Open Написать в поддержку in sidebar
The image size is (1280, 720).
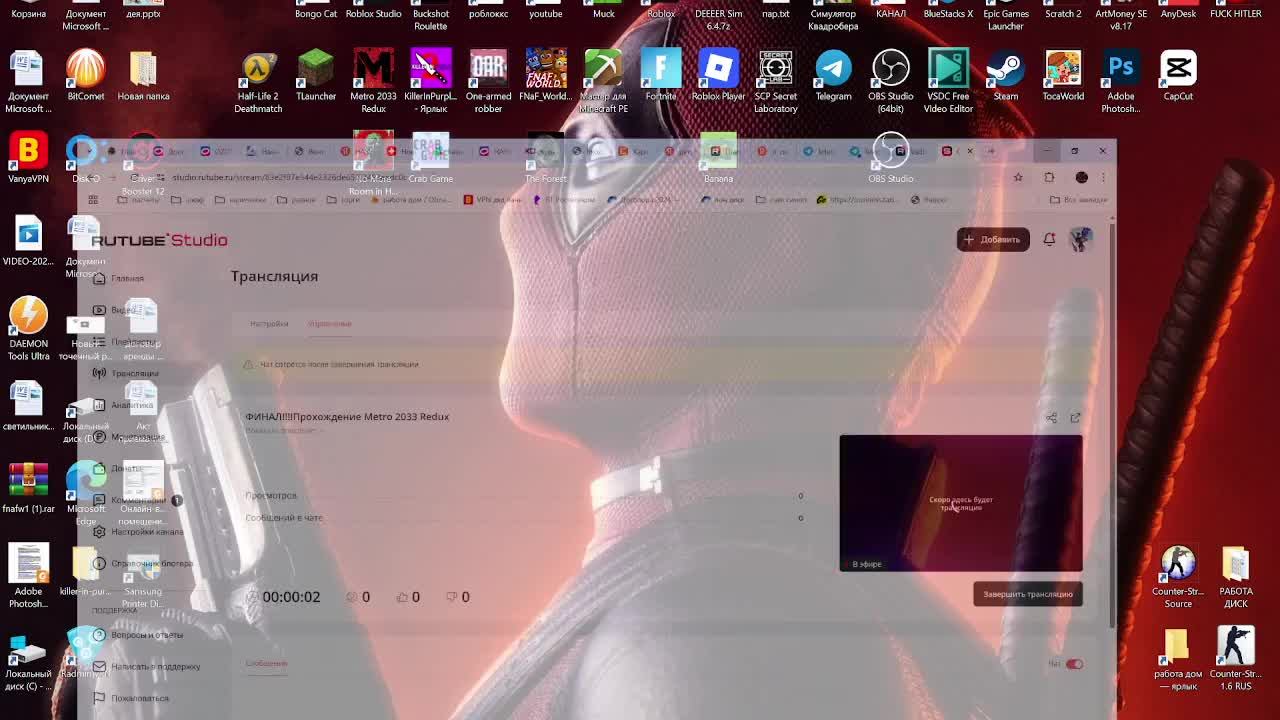click(x=146, y=667)
